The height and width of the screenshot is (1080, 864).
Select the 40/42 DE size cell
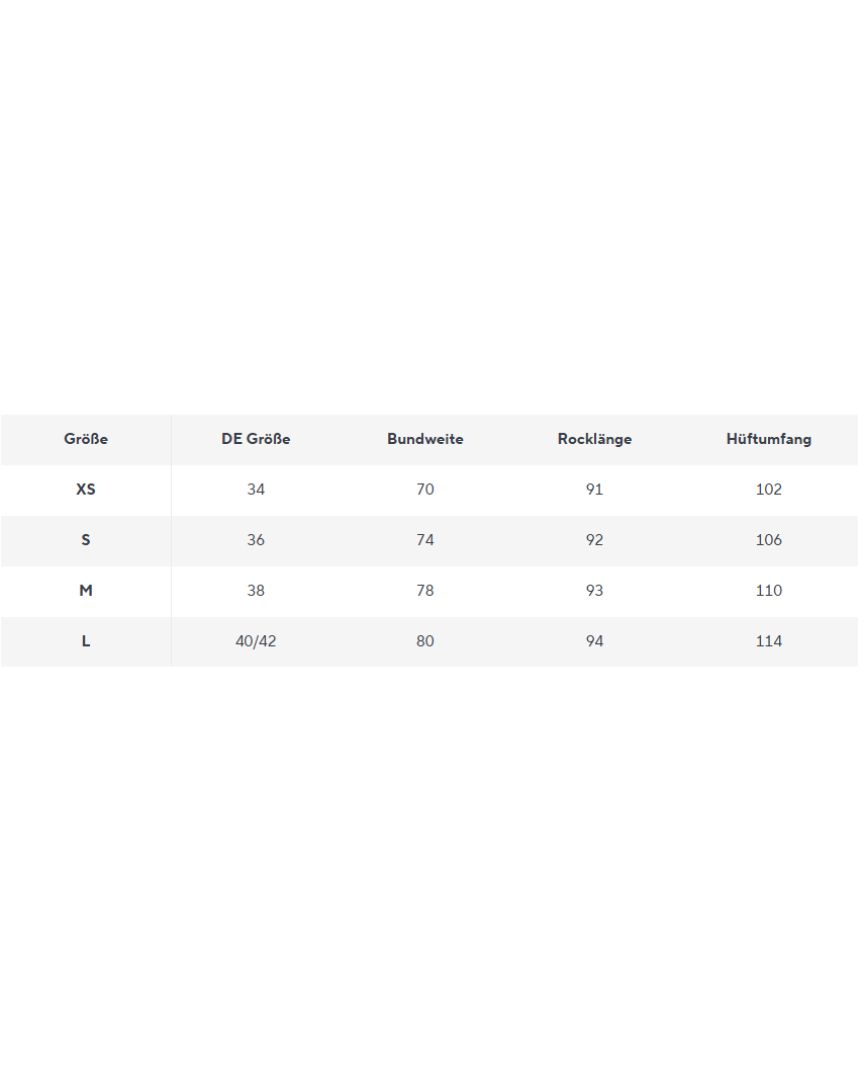pos(256,641)
